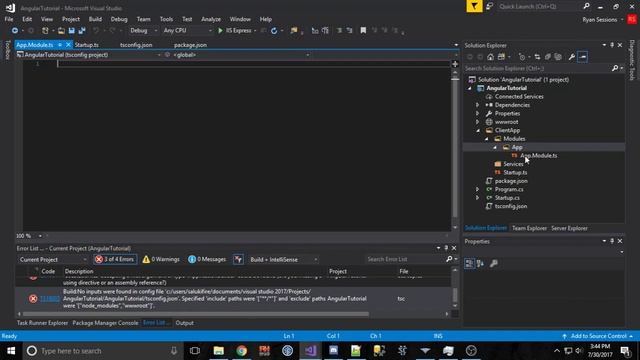Click the Windows taskbar search box

(102, 351)
